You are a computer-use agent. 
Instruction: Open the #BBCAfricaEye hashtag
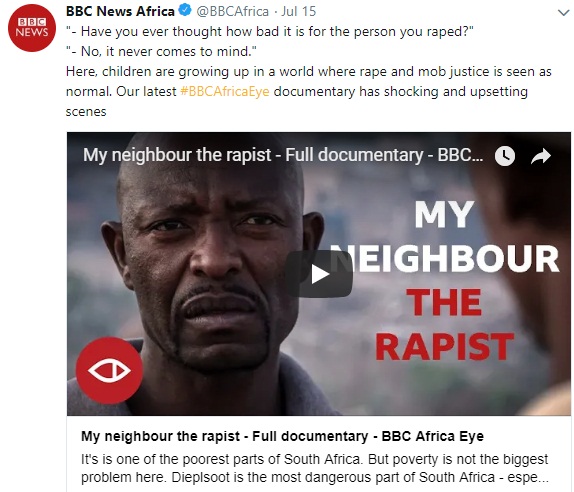pyautogui.click(x=225, y=91)
